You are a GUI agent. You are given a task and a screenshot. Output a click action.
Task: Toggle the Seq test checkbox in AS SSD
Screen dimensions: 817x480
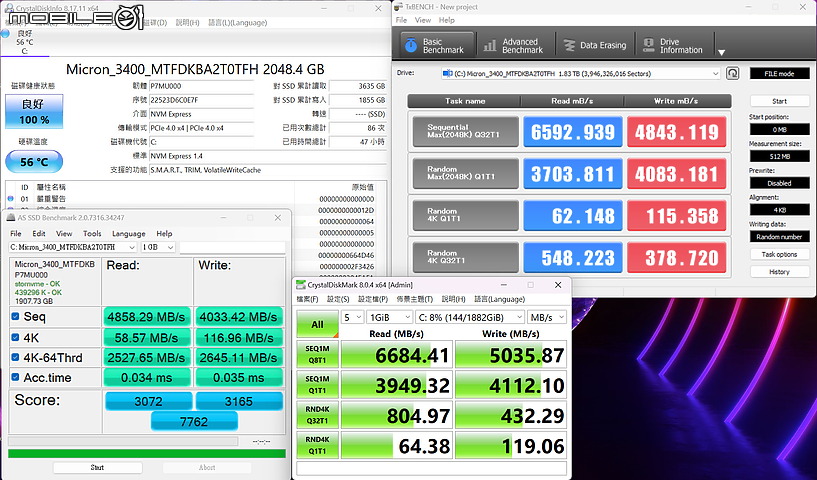(x=15, y=316)
